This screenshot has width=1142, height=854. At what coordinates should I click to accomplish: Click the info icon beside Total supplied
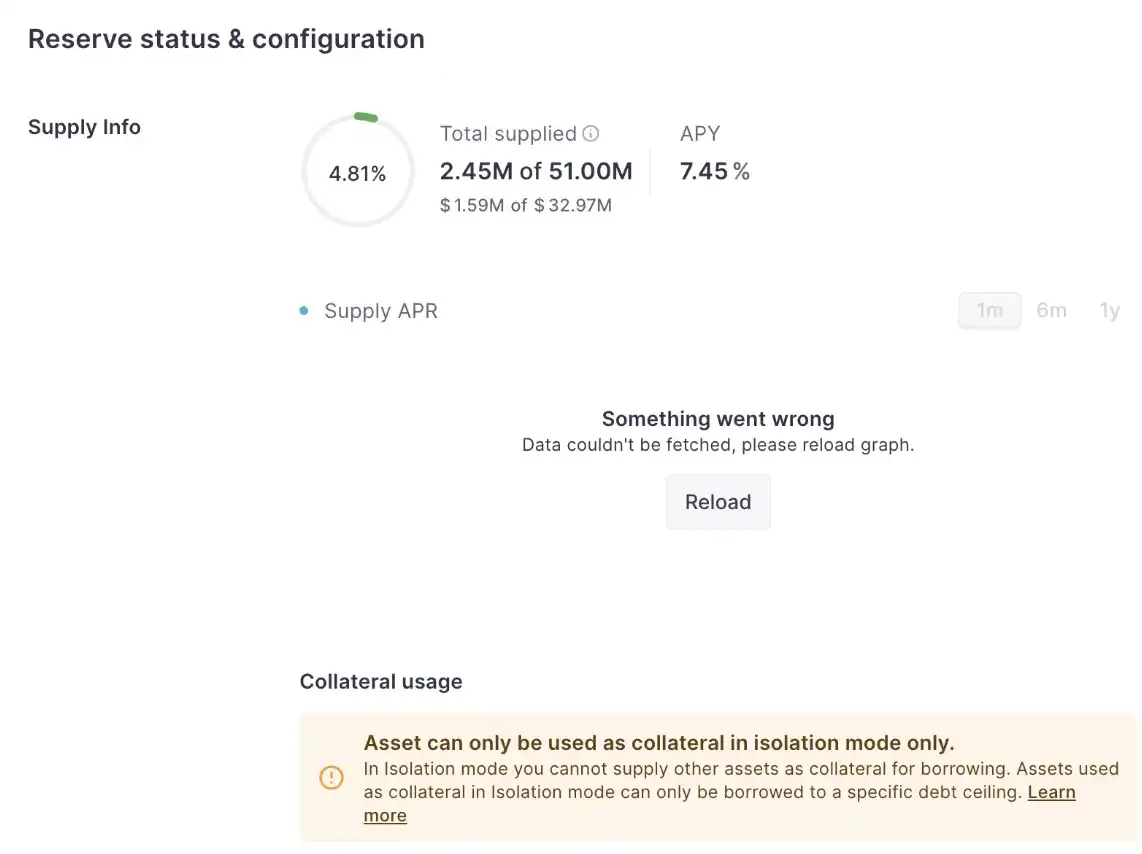pos(591,134)
